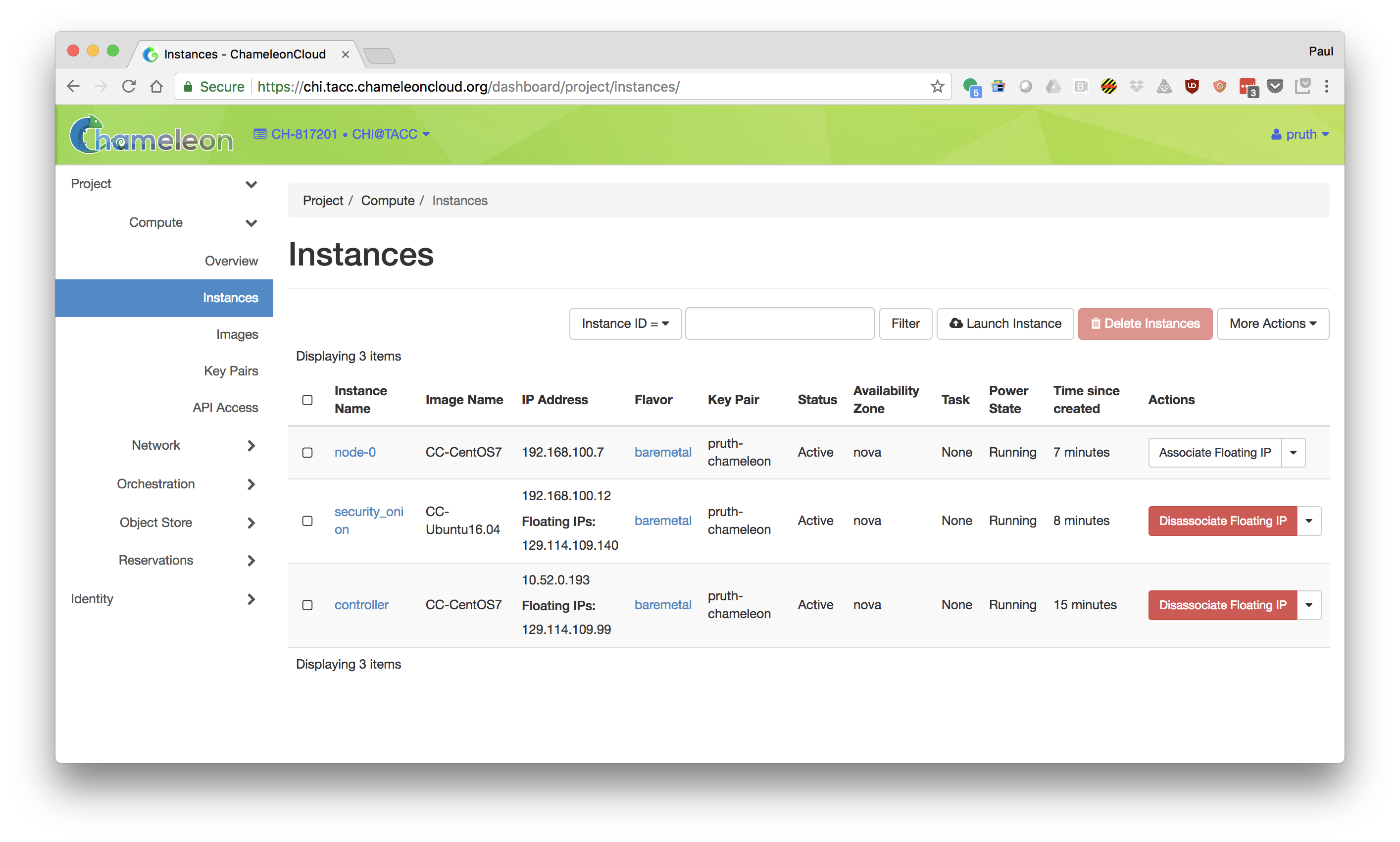The height and width of the screenshot is (842, 1400).
Task: Open the controller instance link
Action: [361, 605]
